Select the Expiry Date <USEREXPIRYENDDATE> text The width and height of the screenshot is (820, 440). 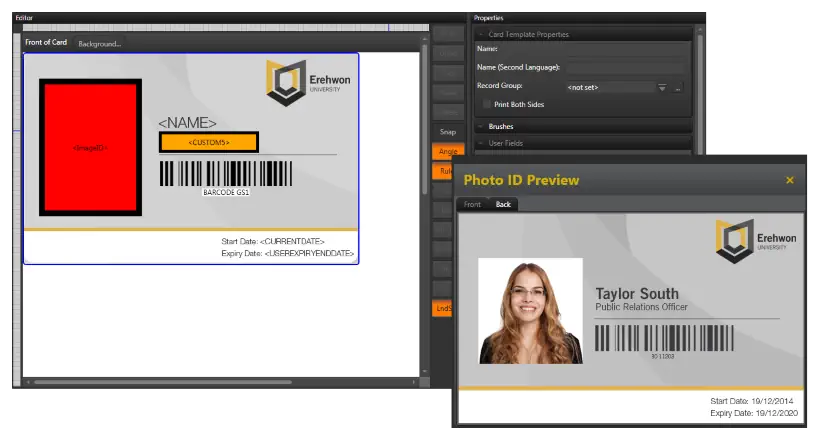(287, 253)
